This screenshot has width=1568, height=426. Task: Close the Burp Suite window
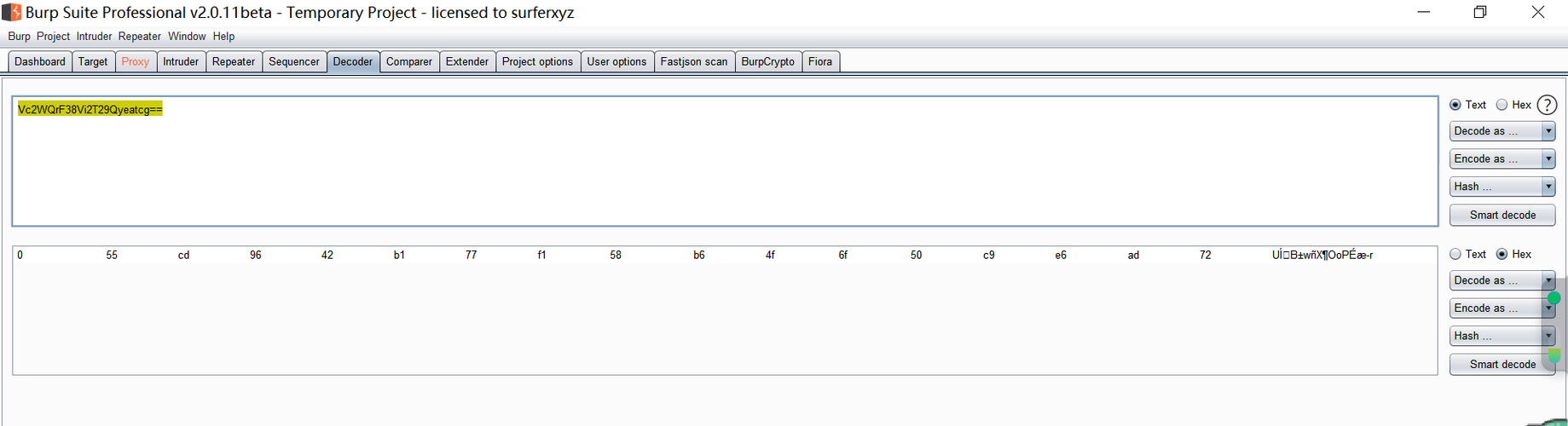coord(1538,12)
